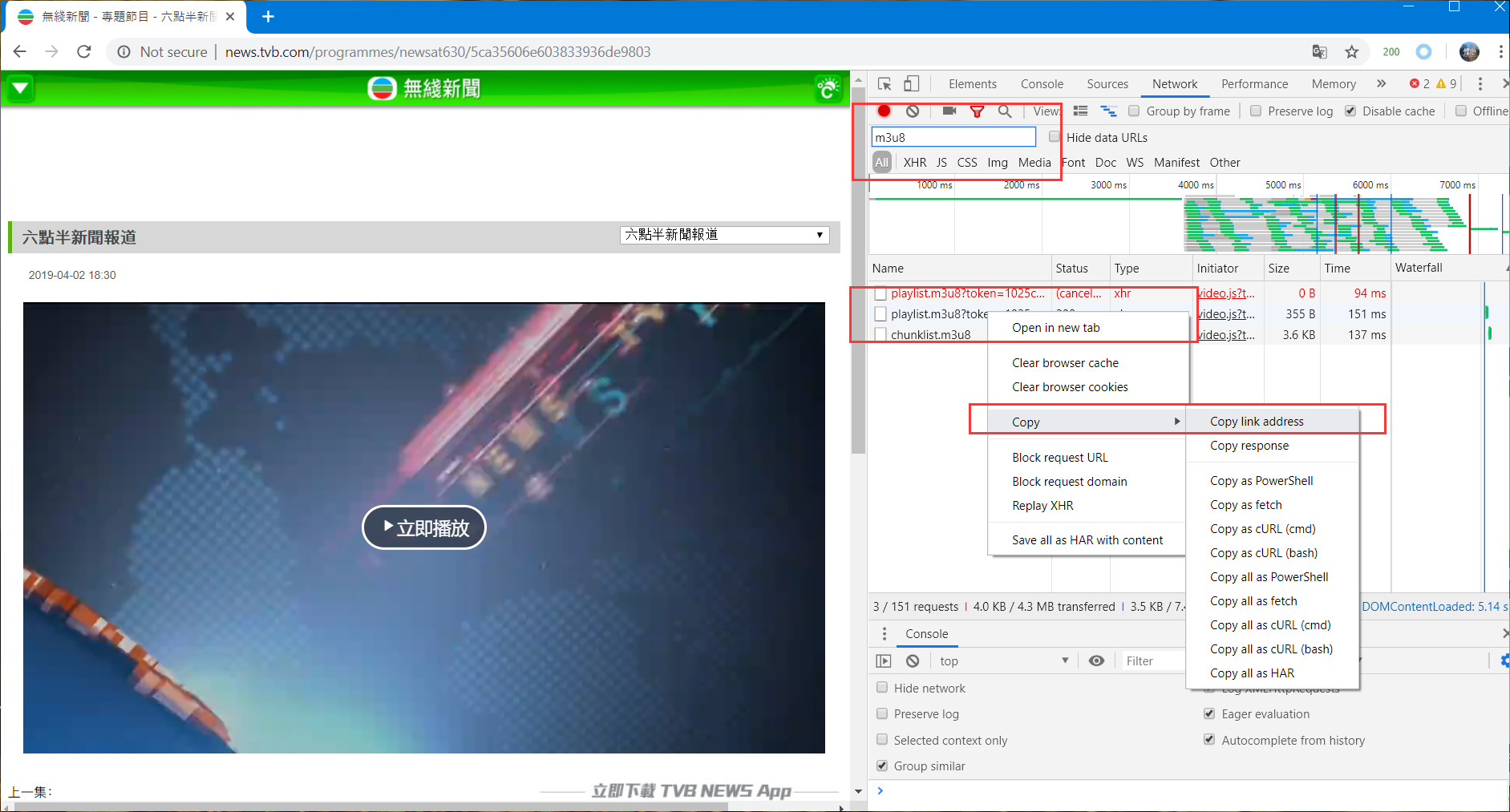
Task: Click the 立即播放 play button
Action: pos(424,527)
